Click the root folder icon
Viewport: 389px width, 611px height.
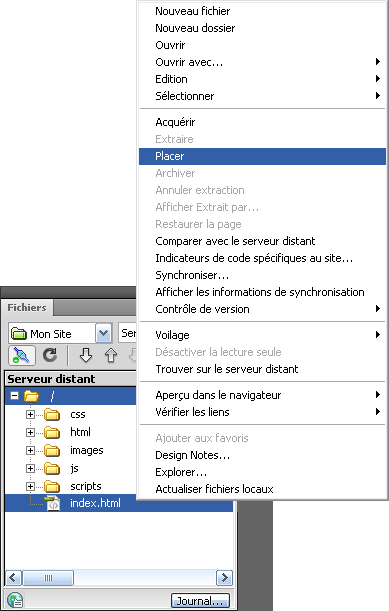click(x=32, y=396)
